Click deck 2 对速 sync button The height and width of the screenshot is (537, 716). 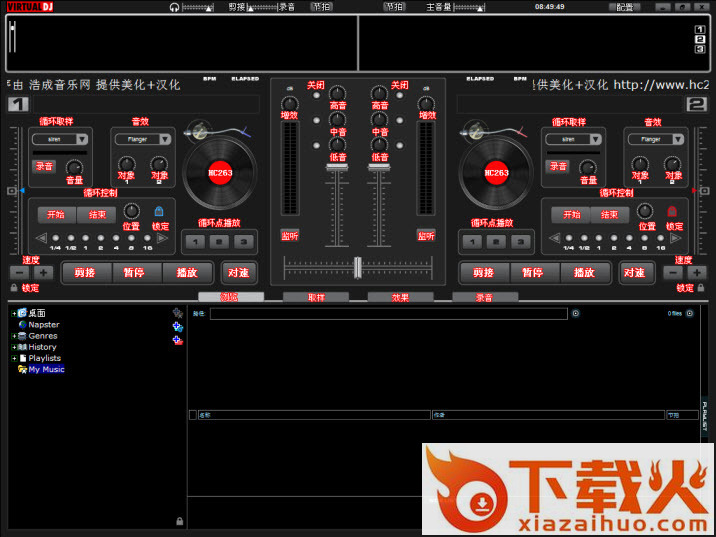coord(636,273)
